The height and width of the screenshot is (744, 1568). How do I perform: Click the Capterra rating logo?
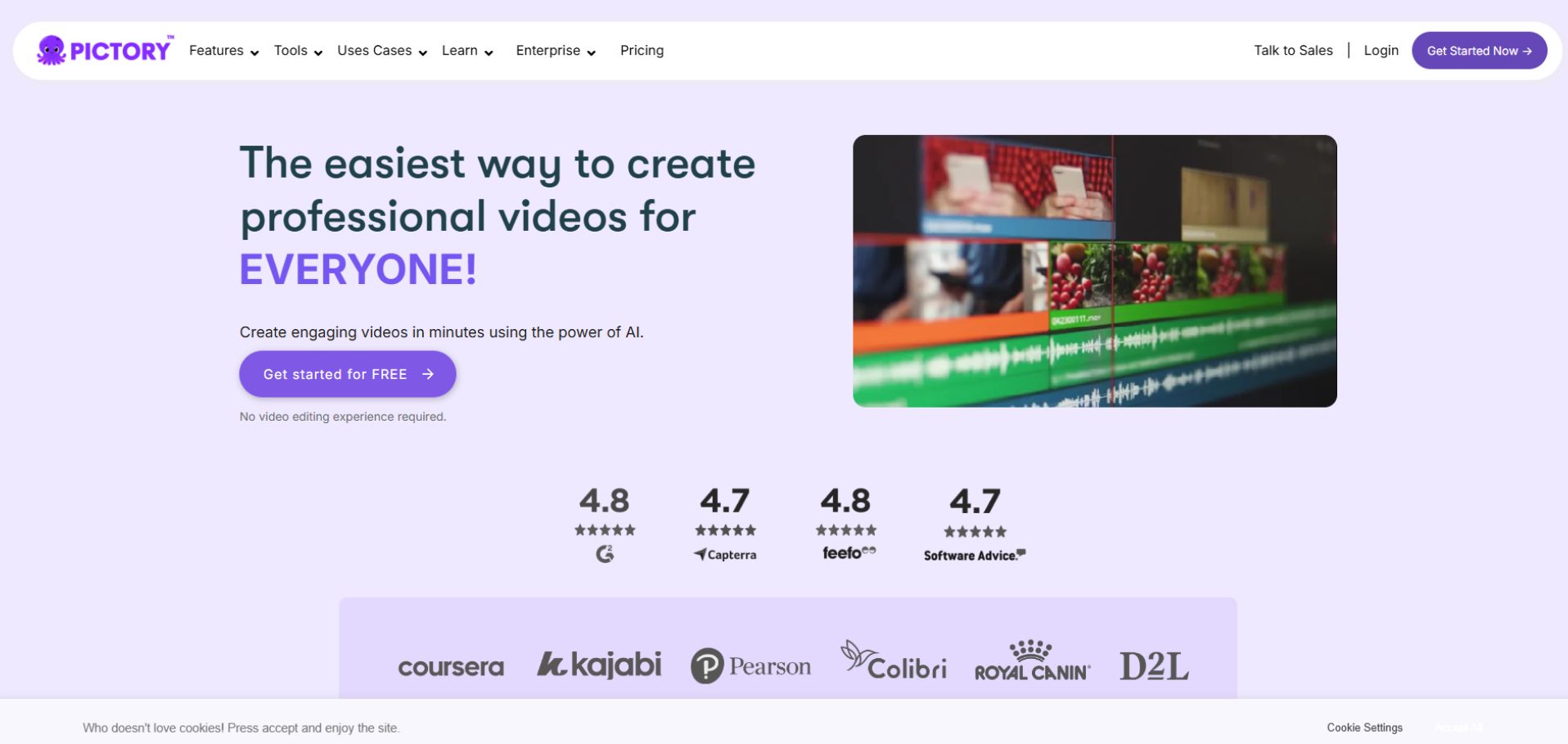(725, 555)
